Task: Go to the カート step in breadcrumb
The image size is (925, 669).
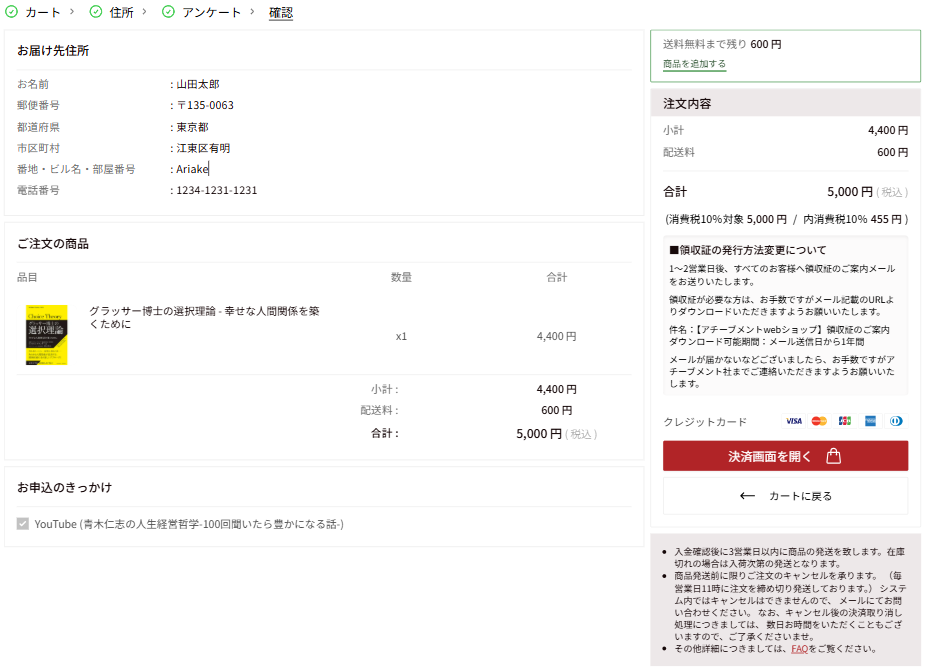Action: click(42, 12)
